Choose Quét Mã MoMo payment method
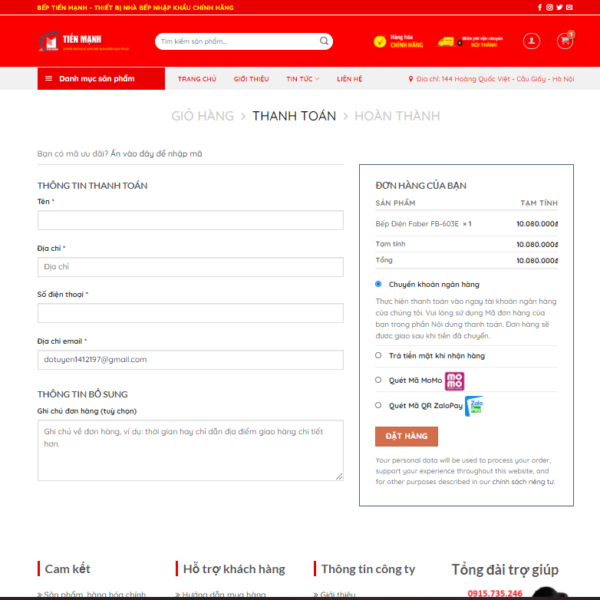This screenshot has height=600, width=600. click(x=378, y=380)
